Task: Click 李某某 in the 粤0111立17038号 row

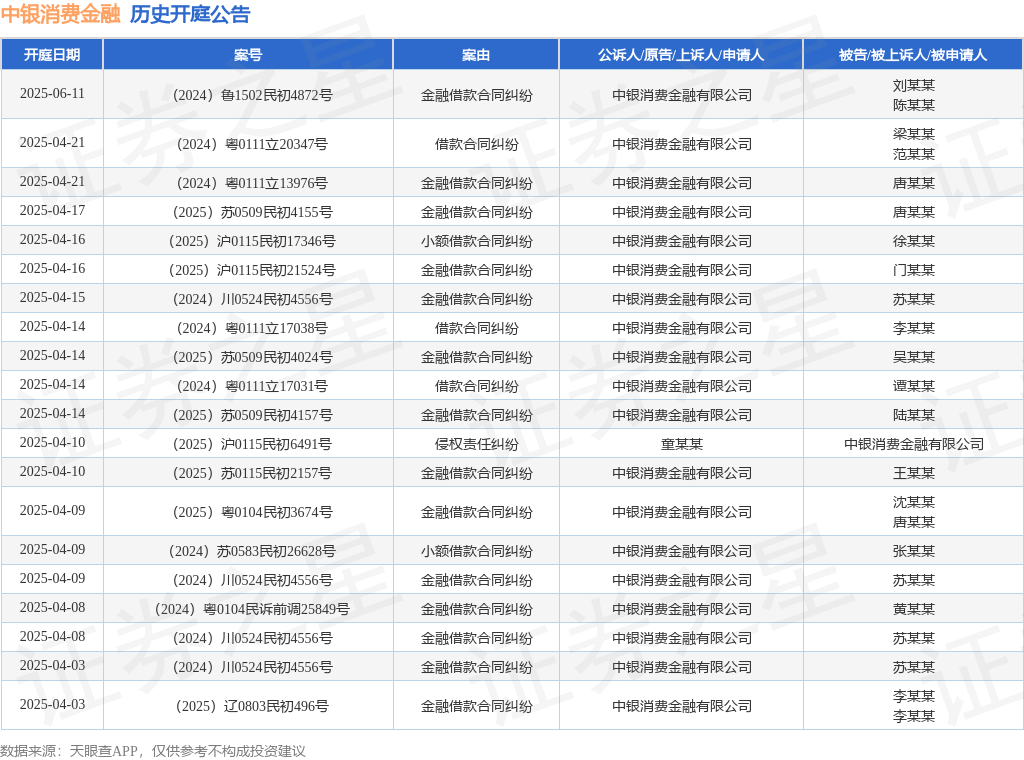Action: coord(914,328)
